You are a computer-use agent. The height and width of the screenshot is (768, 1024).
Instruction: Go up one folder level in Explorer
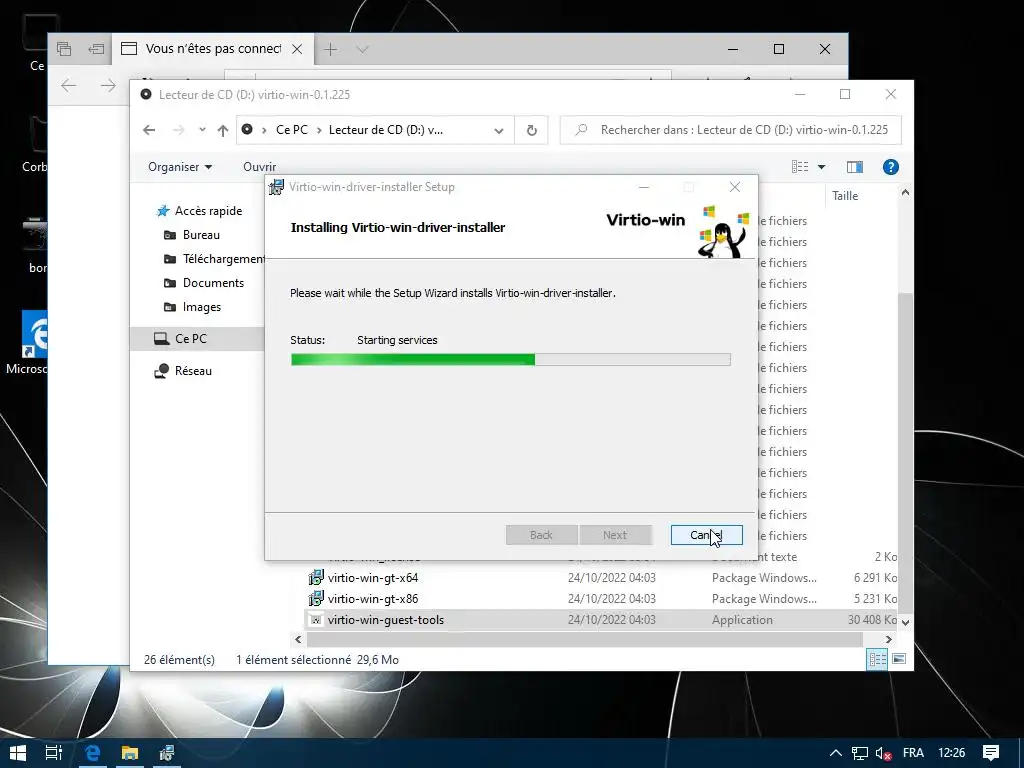223,130
